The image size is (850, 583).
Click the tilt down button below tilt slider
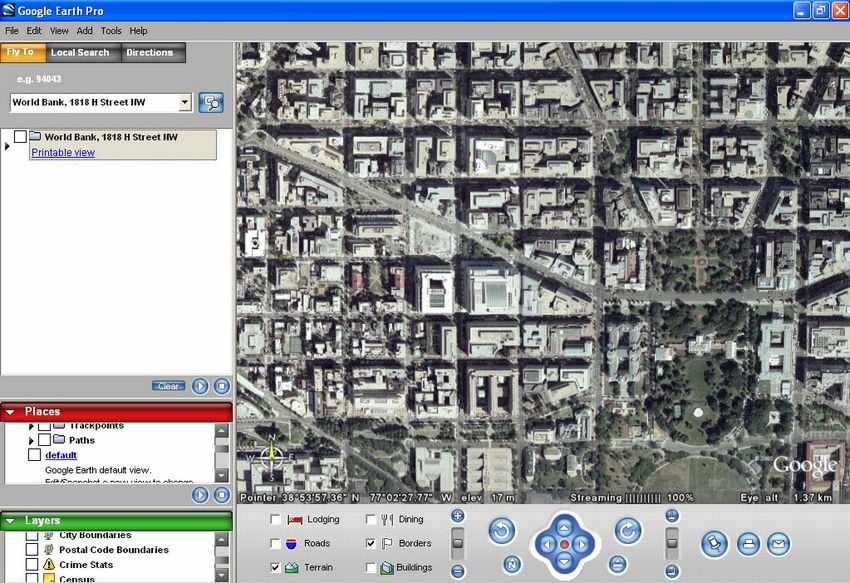tap(672, 571)
